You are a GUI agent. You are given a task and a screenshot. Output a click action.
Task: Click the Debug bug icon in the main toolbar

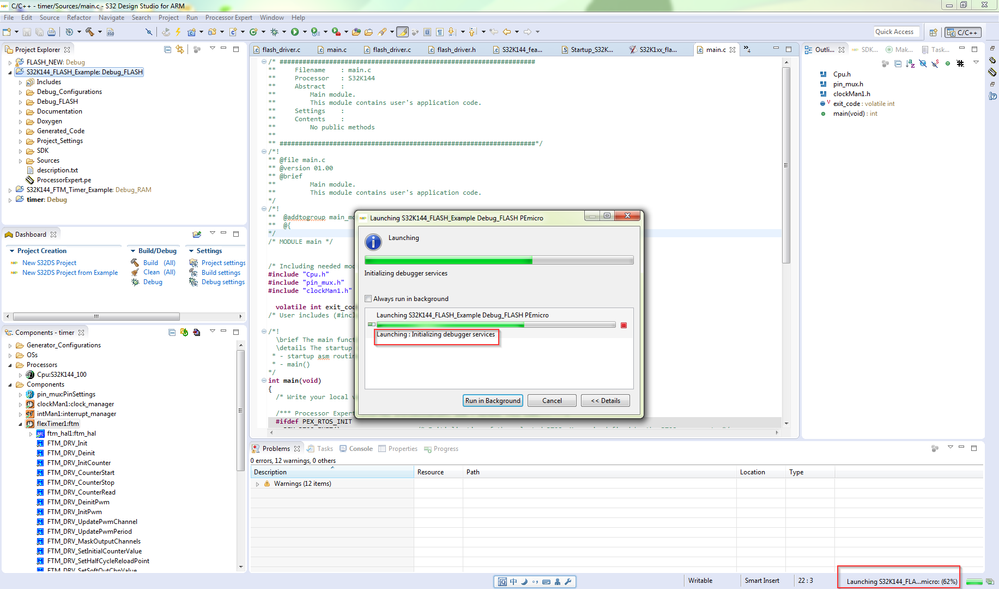[x=274, y=31]
